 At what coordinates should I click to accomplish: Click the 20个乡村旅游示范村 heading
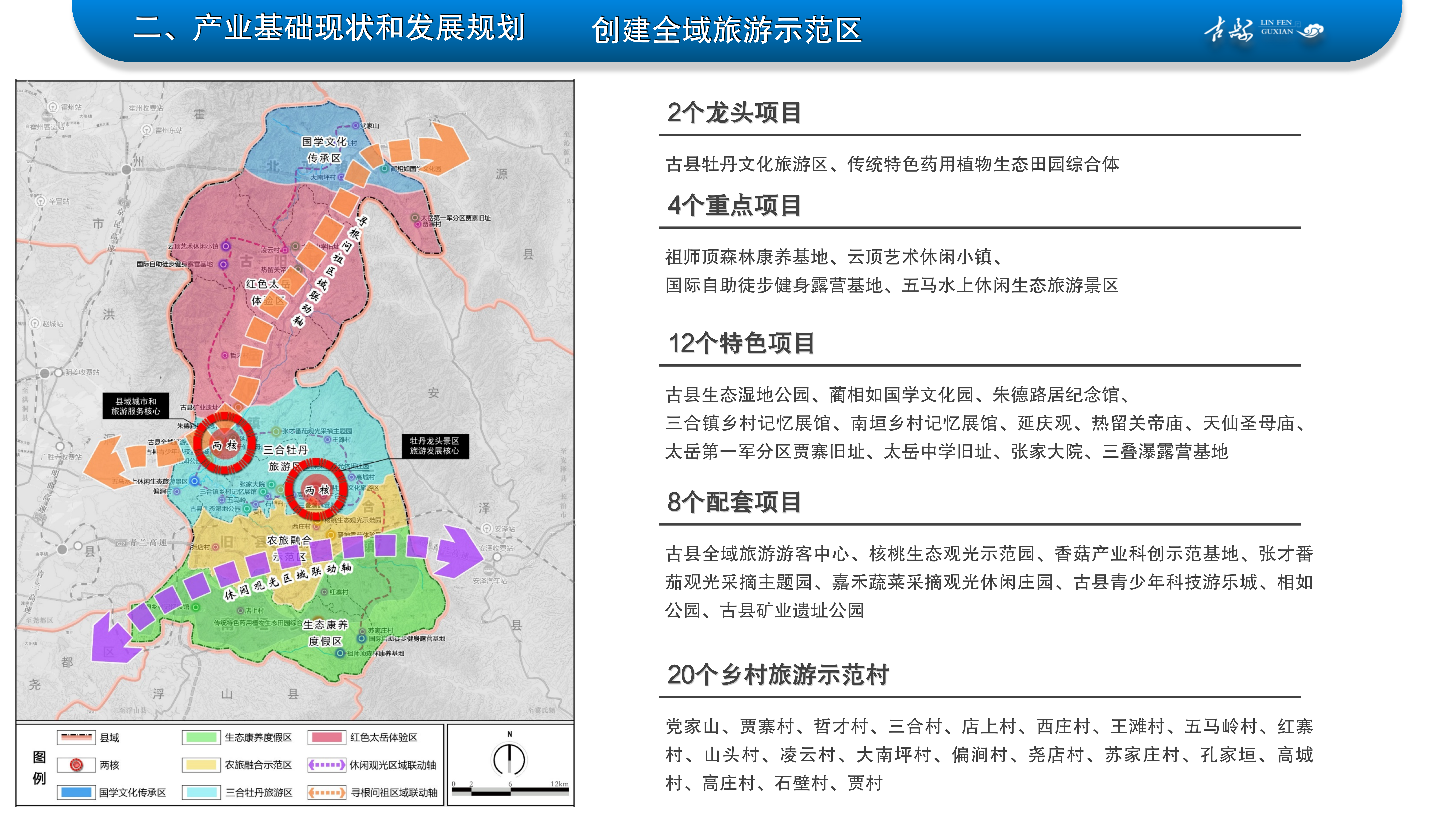point(778,674)
